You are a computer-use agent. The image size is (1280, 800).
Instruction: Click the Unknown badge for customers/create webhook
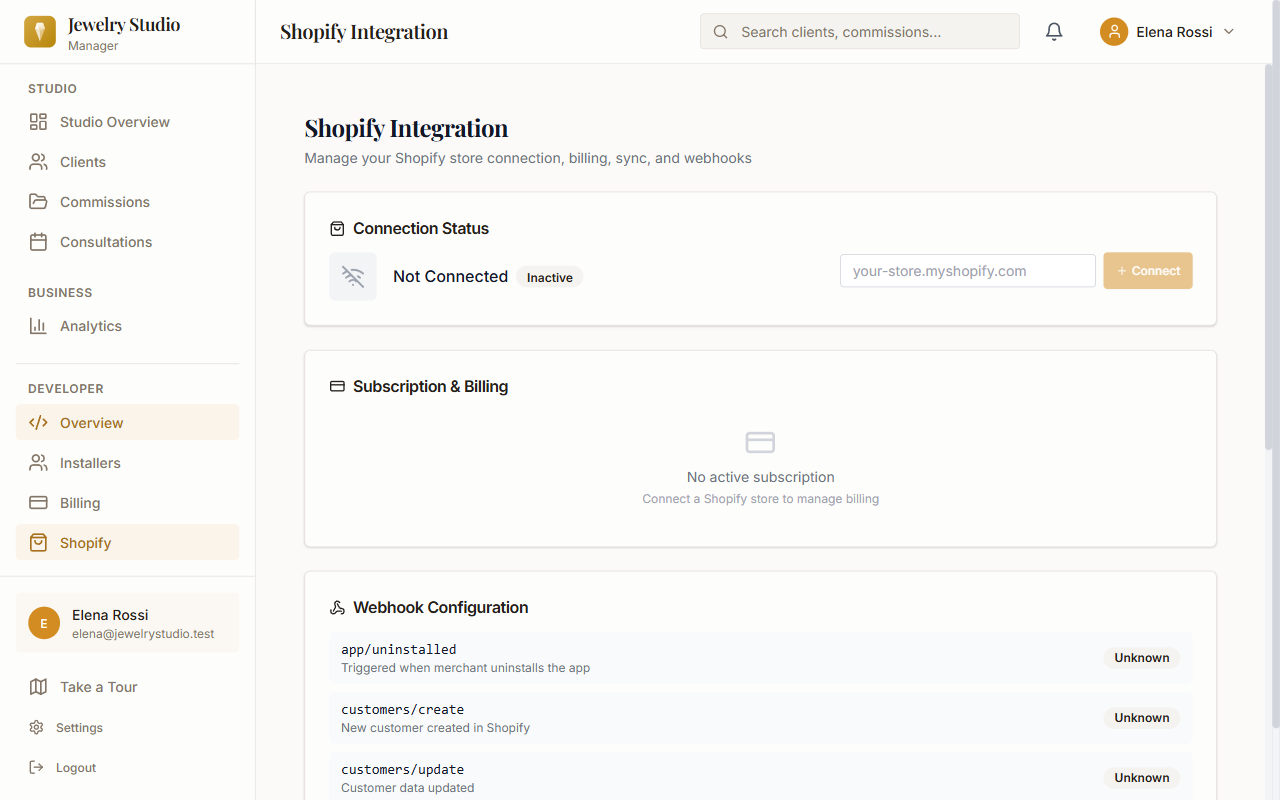click(1141, 717)
